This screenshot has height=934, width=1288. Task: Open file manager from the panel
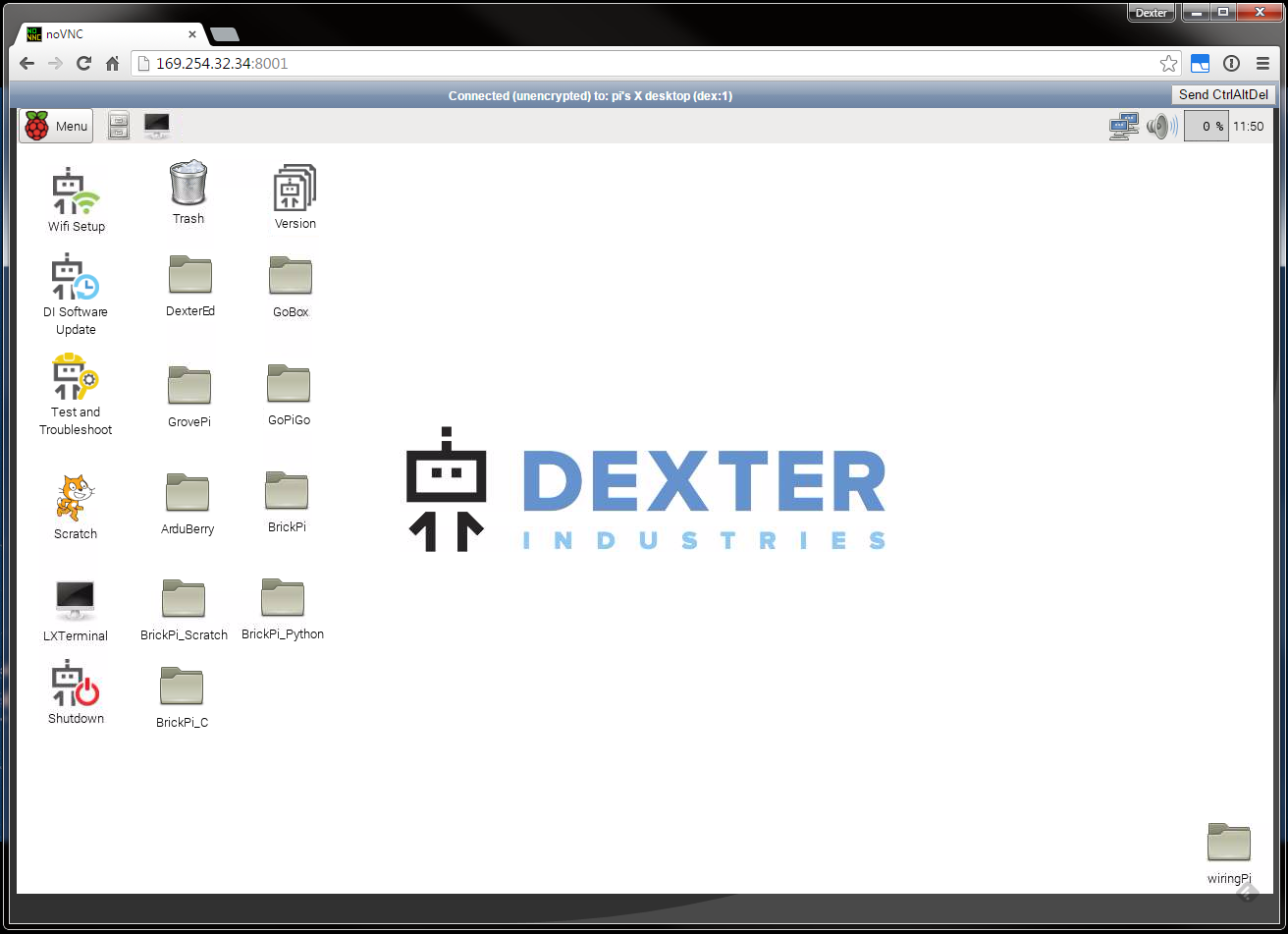[x=119, y=126]
